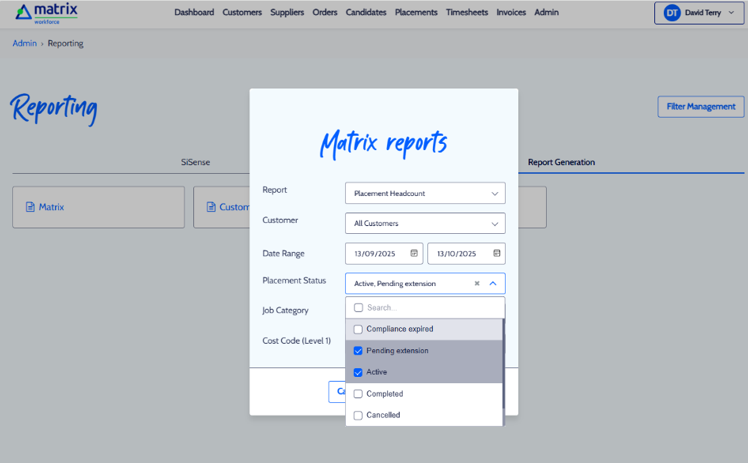Follow the Admin breadcrumb link

click(24, 44)
